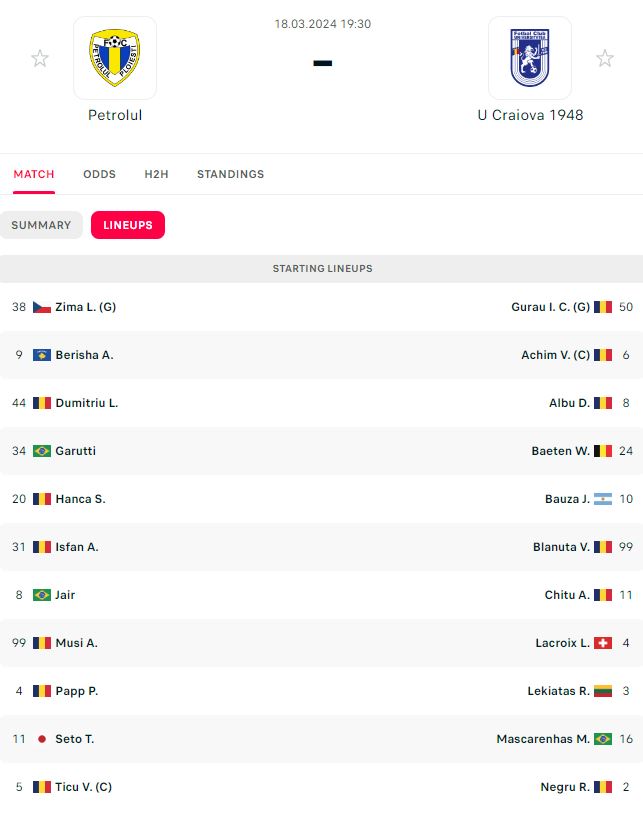
Task: Click the Kosovo flag beside Berisha A.
Action: [42, 355]
